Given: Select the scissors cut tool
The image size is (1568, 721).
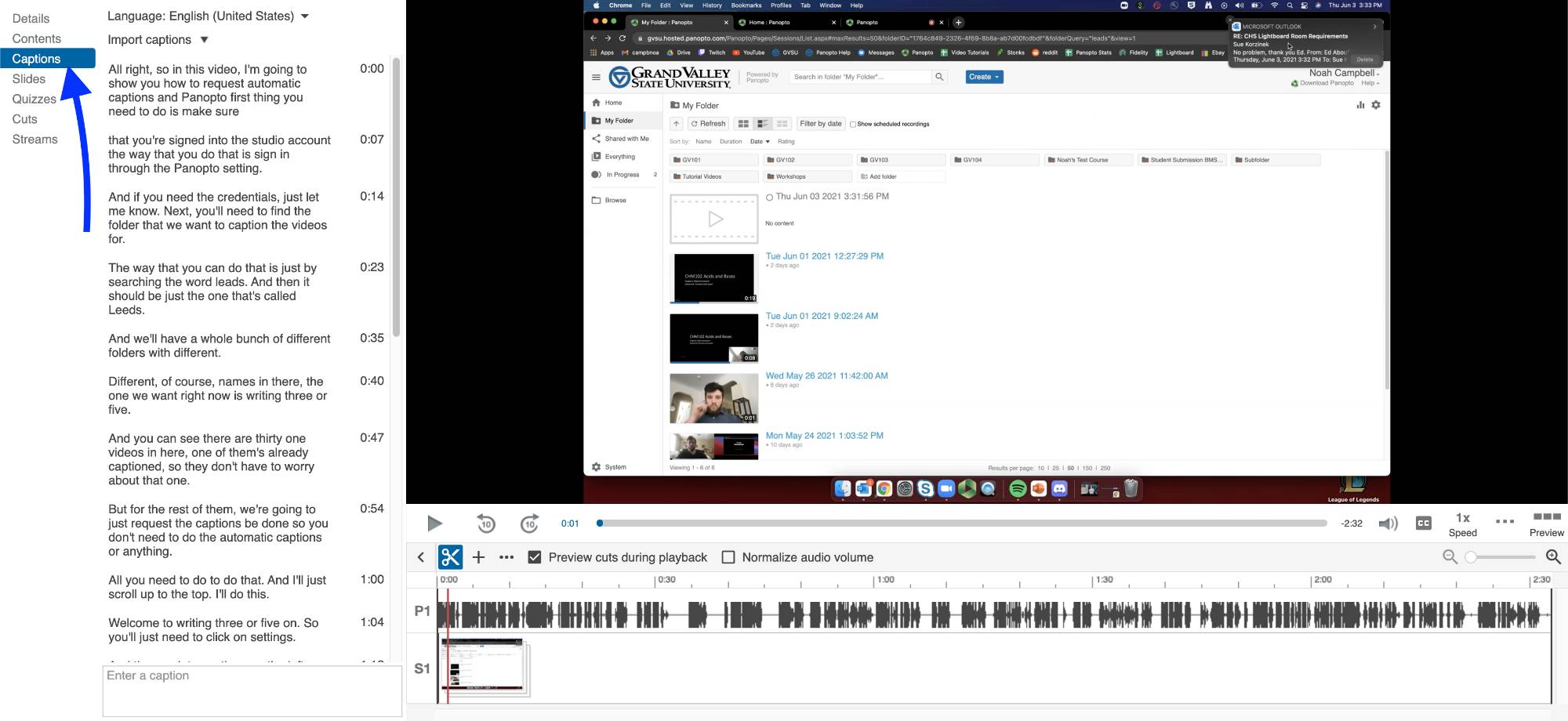Looking at the screenshot, I should point(451,557).
